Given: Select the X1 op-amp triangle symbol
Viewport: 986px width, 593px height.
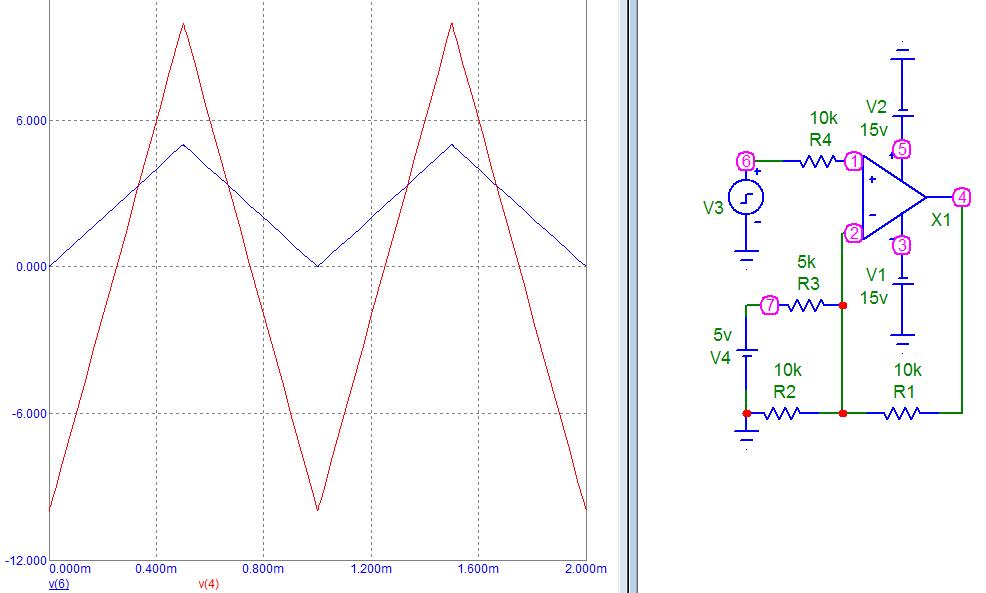Looking at the screenshot, I should tap(891, 197).
